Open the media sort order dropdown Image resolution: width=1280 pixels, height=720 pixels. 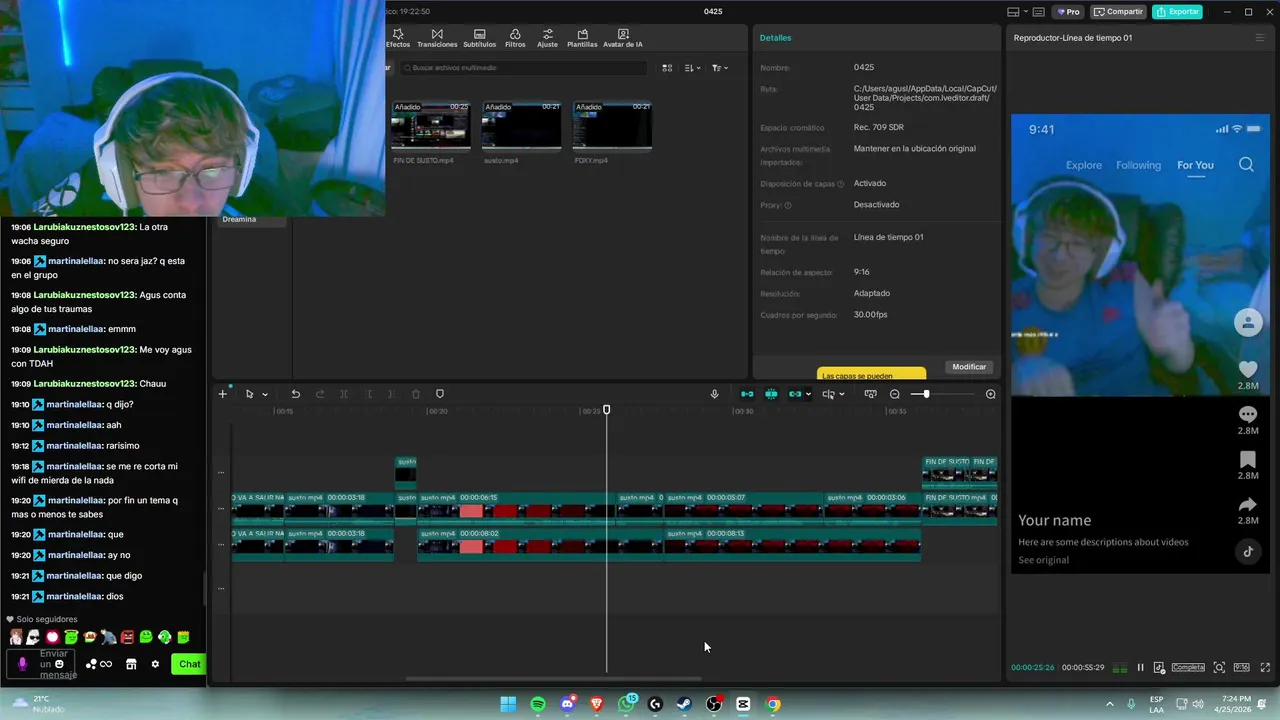692,68
